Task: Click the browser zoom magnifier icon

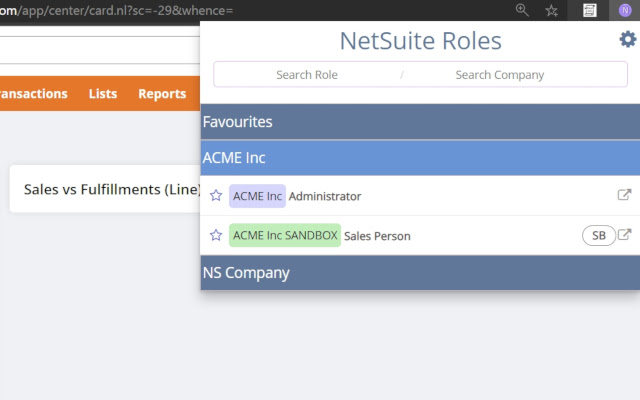Action: tap(522, 10)
